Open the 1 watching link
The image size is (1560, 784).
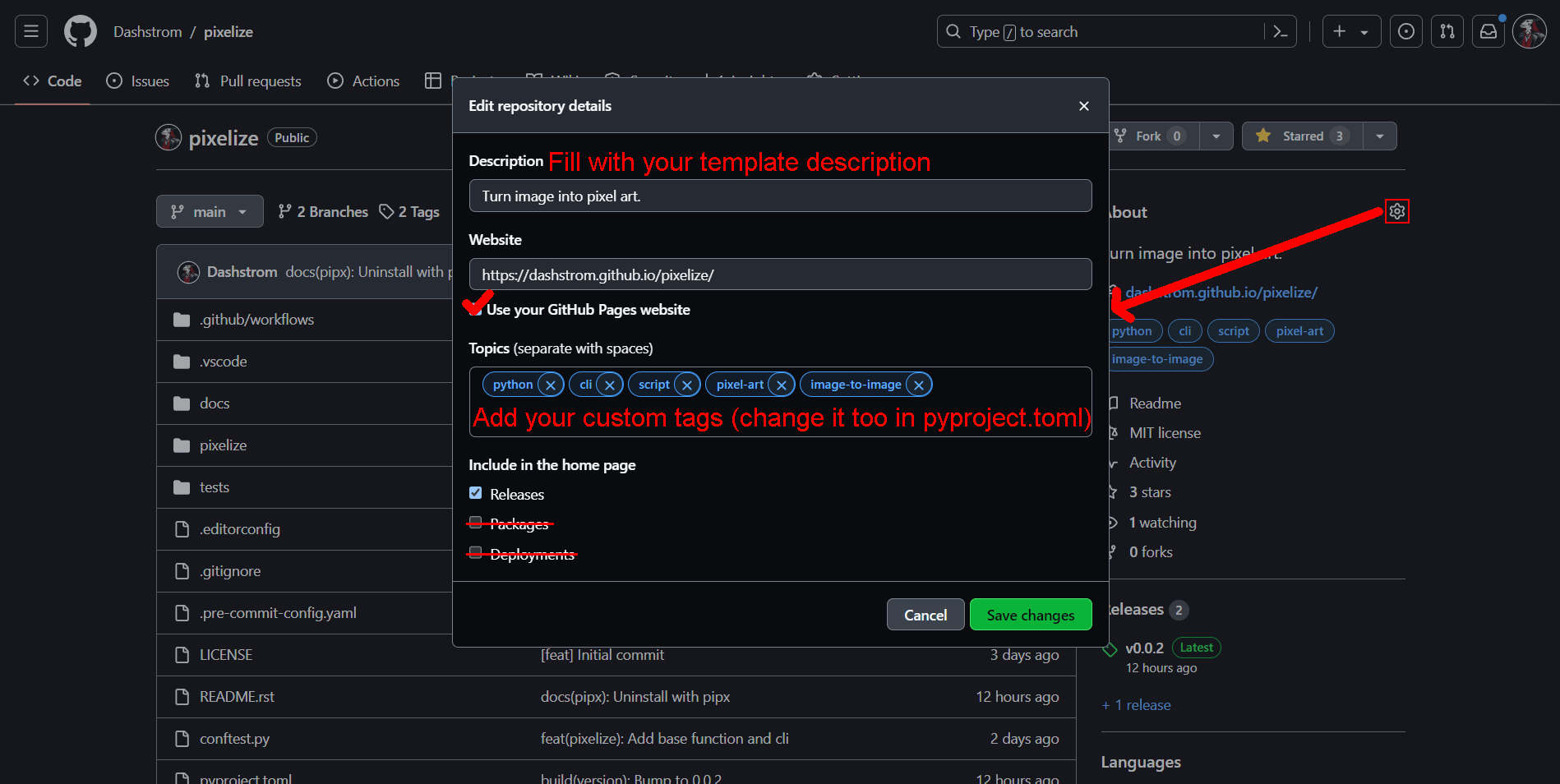pyautogui.click(x=1162, y=523)
